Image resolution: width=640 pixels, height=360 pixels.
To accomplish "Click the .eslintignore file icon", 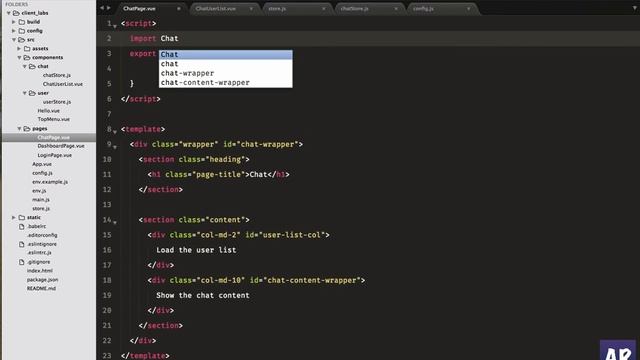I will coord(22,244).
